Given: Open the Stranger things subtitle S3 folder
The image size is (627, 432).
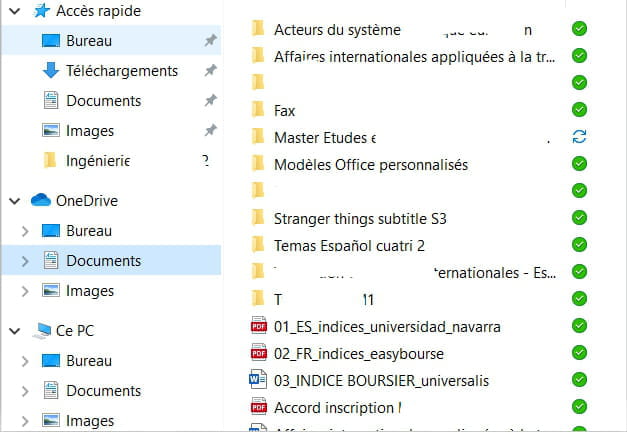Looking at the screenshot, I should 360,217.
